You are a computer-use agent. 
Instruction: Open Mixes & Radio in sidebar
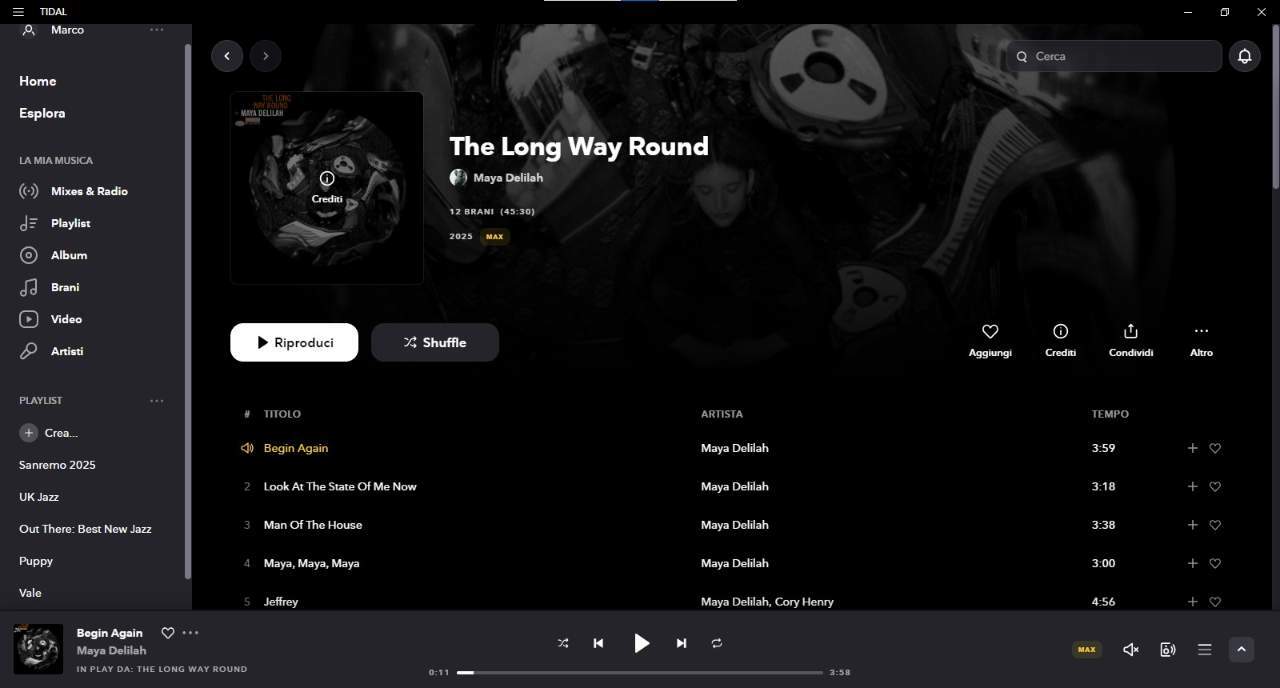pos(89,191)
